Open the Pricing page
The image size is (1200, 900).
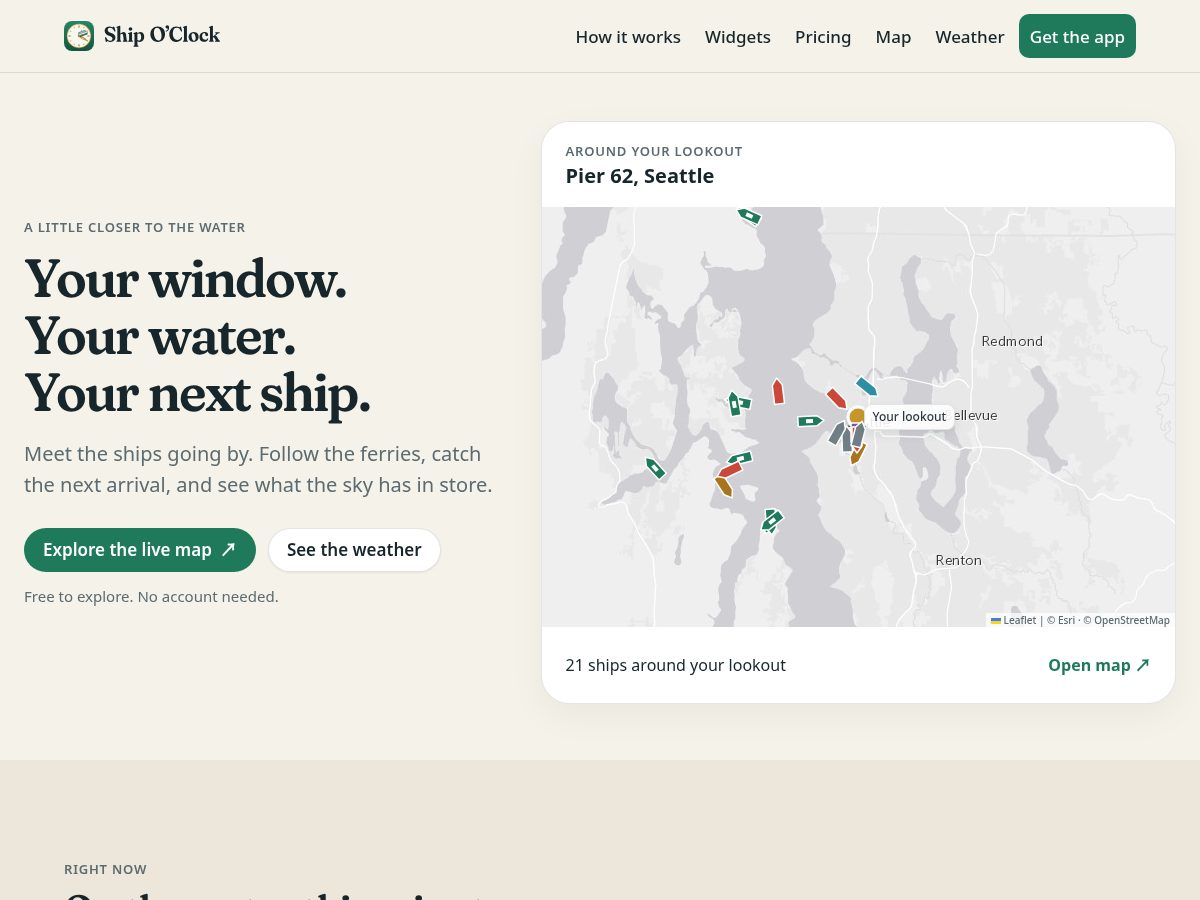[823, 37]
